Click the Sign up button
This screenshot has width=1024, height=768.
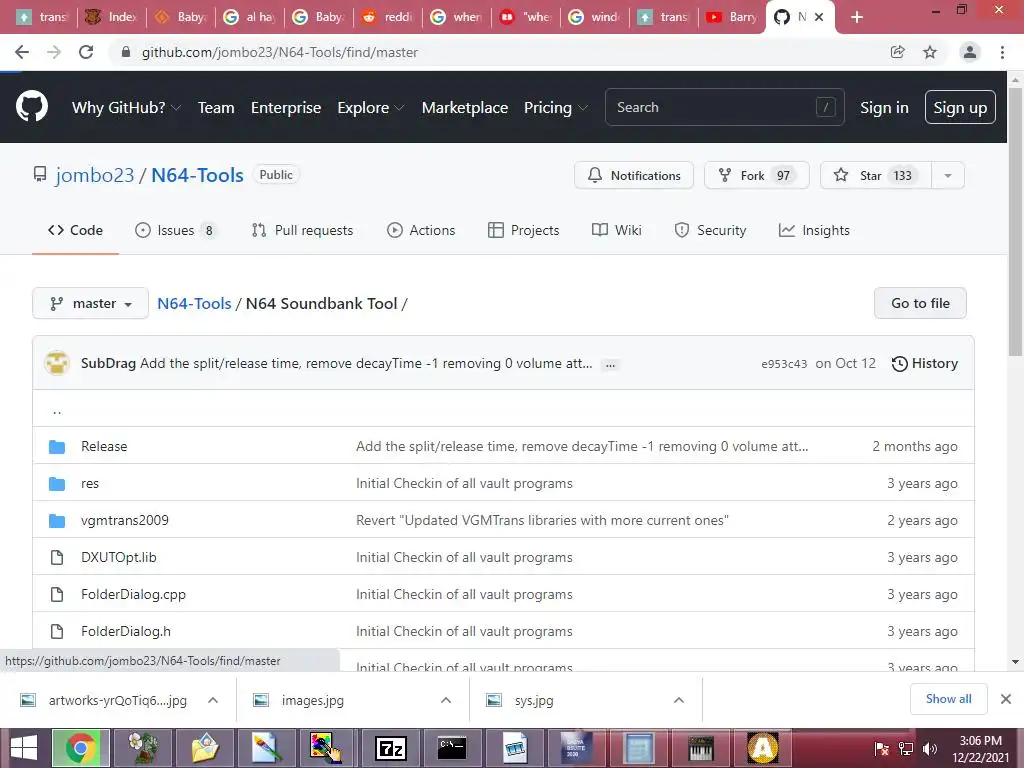tap(960, 107)
